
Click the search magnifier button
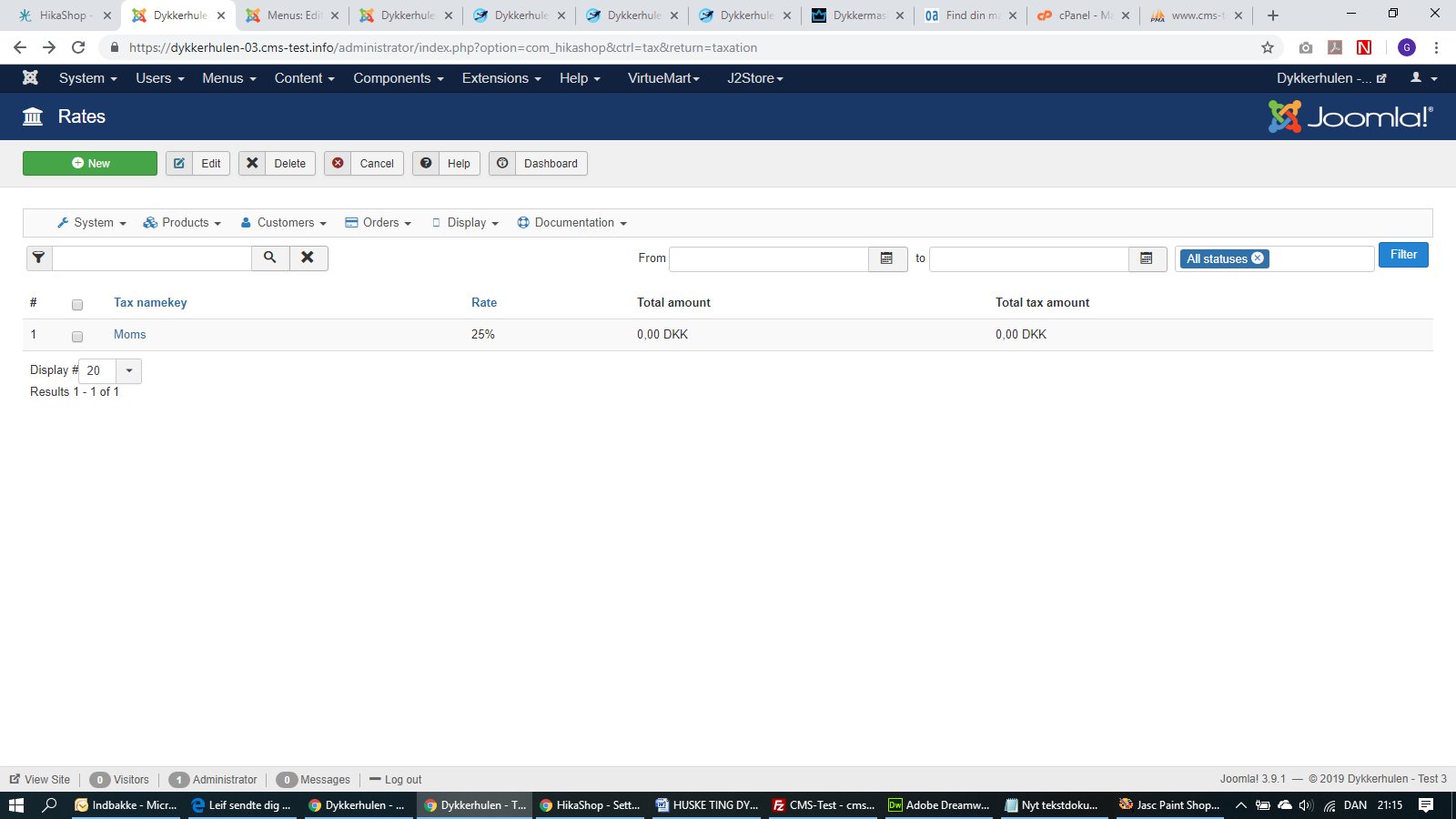coord(270,258)
